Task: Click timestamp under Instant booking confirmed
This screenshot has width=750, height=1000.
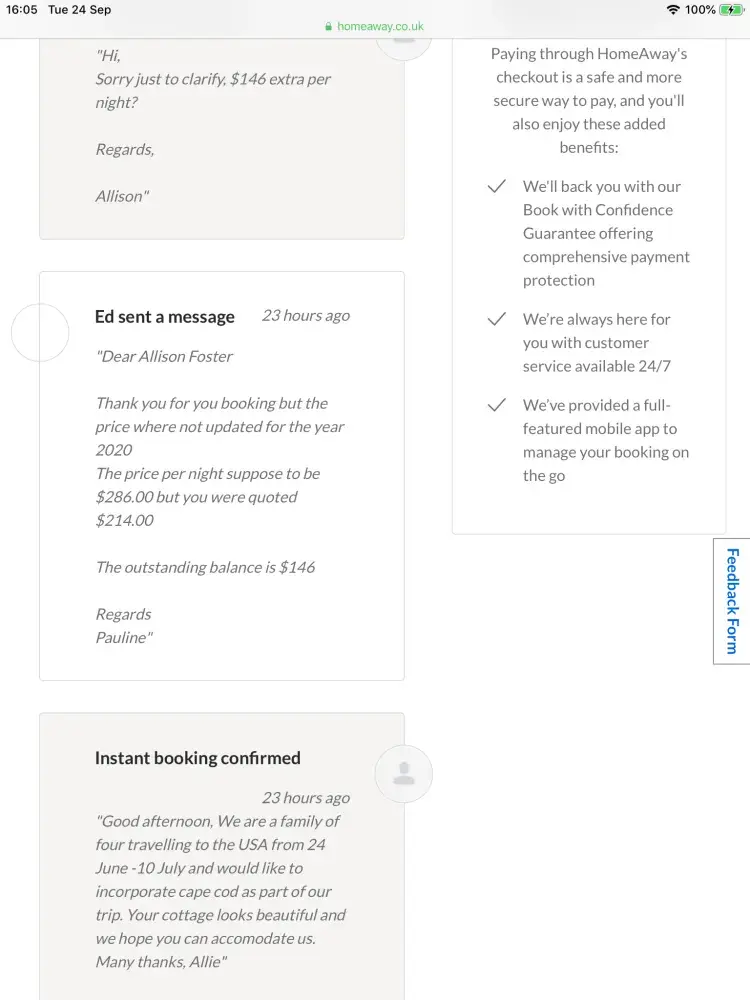Action: [x=306, y=798]
